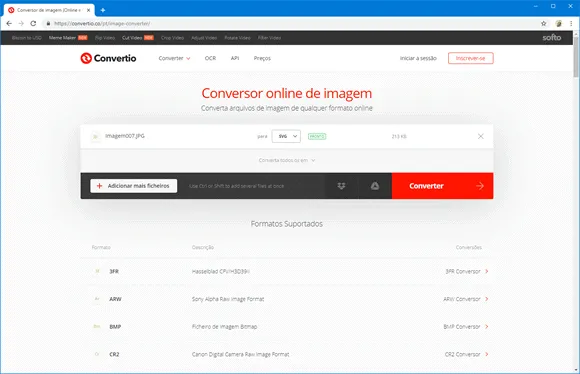Click Sony Alpha Raw Image Format text
Screen dimensions: 580x374
228,299
